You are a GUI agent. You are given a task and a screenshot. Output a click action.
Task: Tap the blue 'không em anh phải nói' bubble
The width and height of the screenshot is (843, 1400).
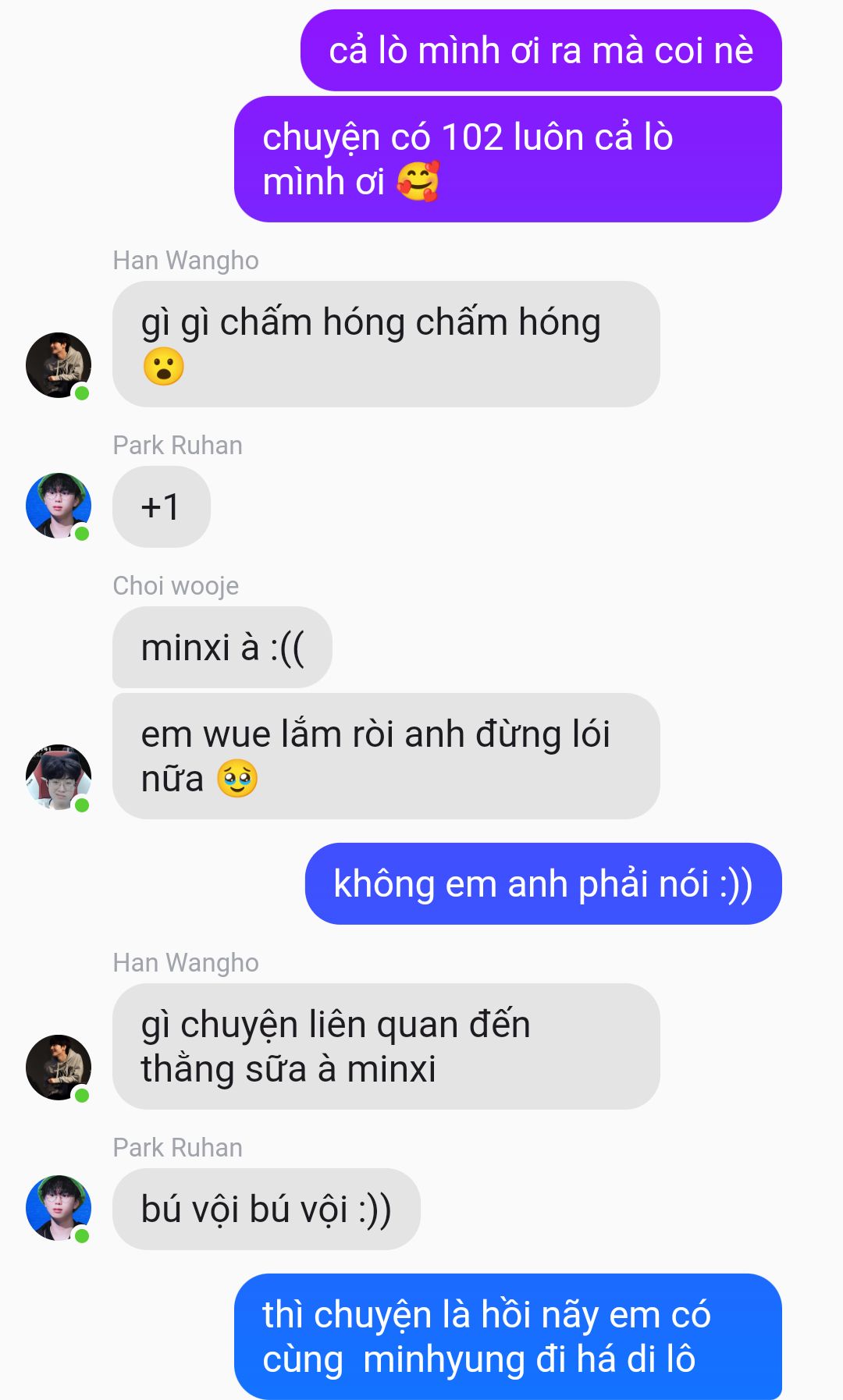pyautogui.click(x=543, y=884)
